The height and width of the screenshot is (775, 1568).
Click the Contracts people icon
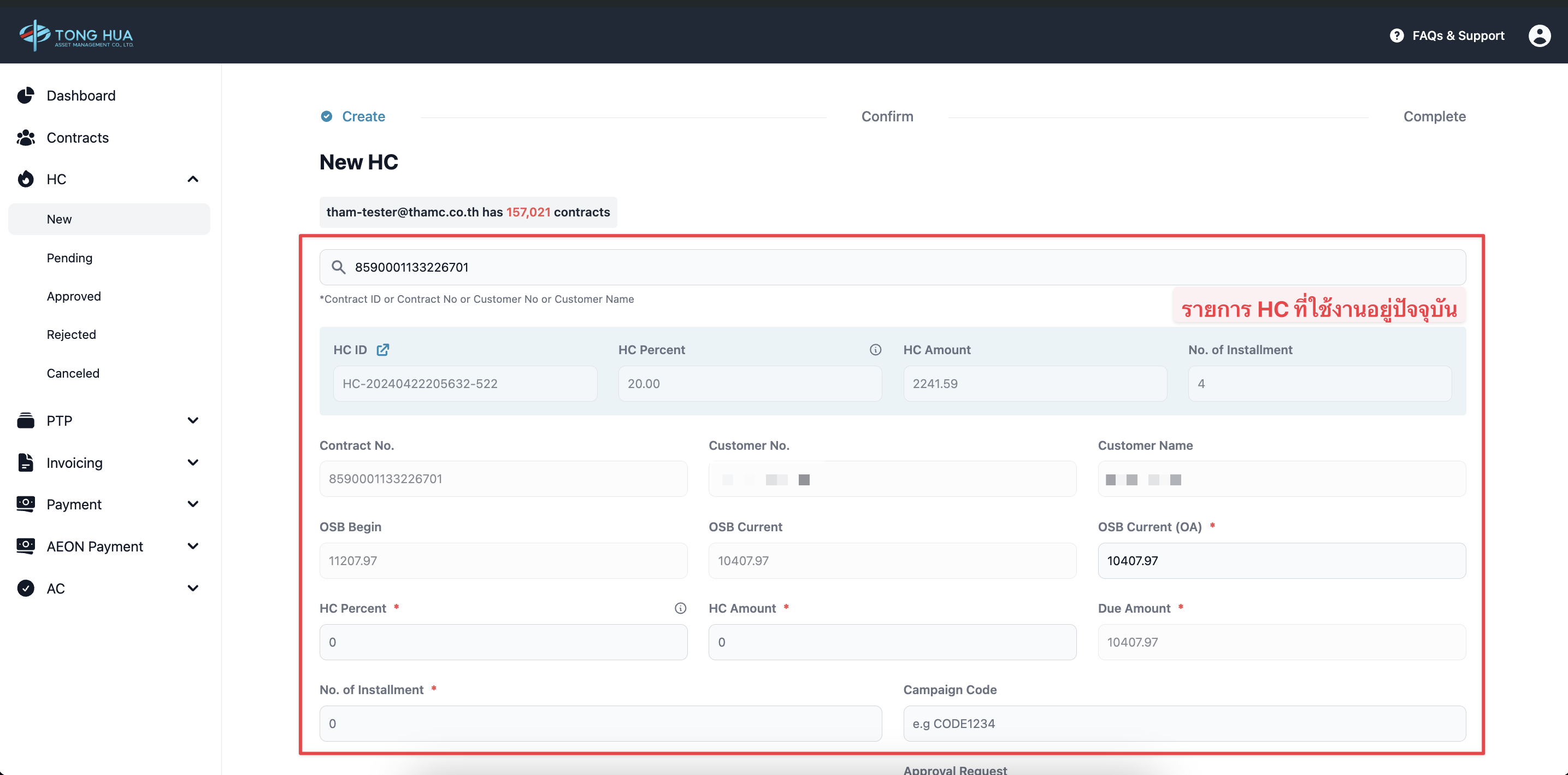coord(26,138)
